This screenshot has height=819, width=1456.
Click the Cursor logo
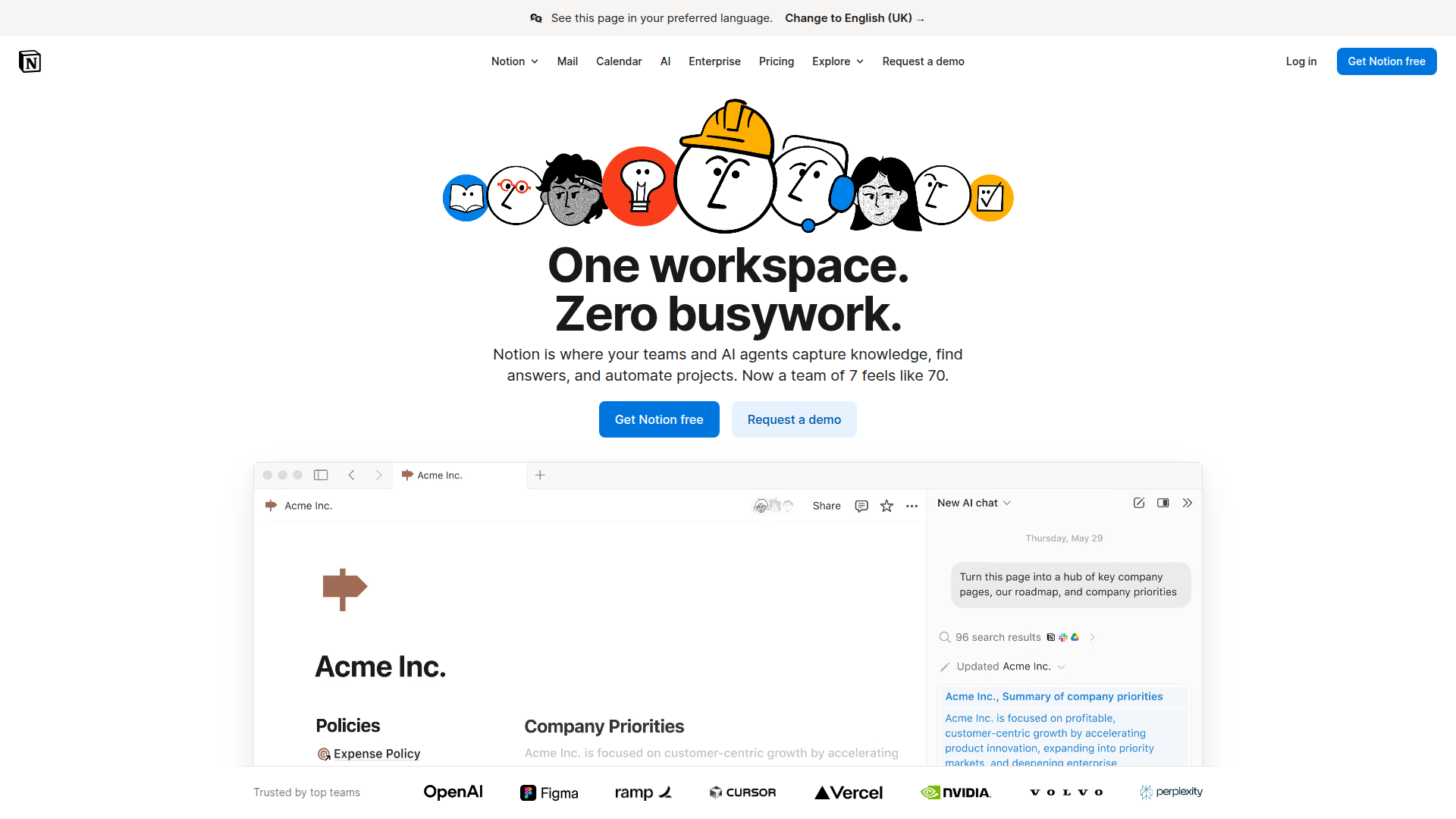(742, 792)
